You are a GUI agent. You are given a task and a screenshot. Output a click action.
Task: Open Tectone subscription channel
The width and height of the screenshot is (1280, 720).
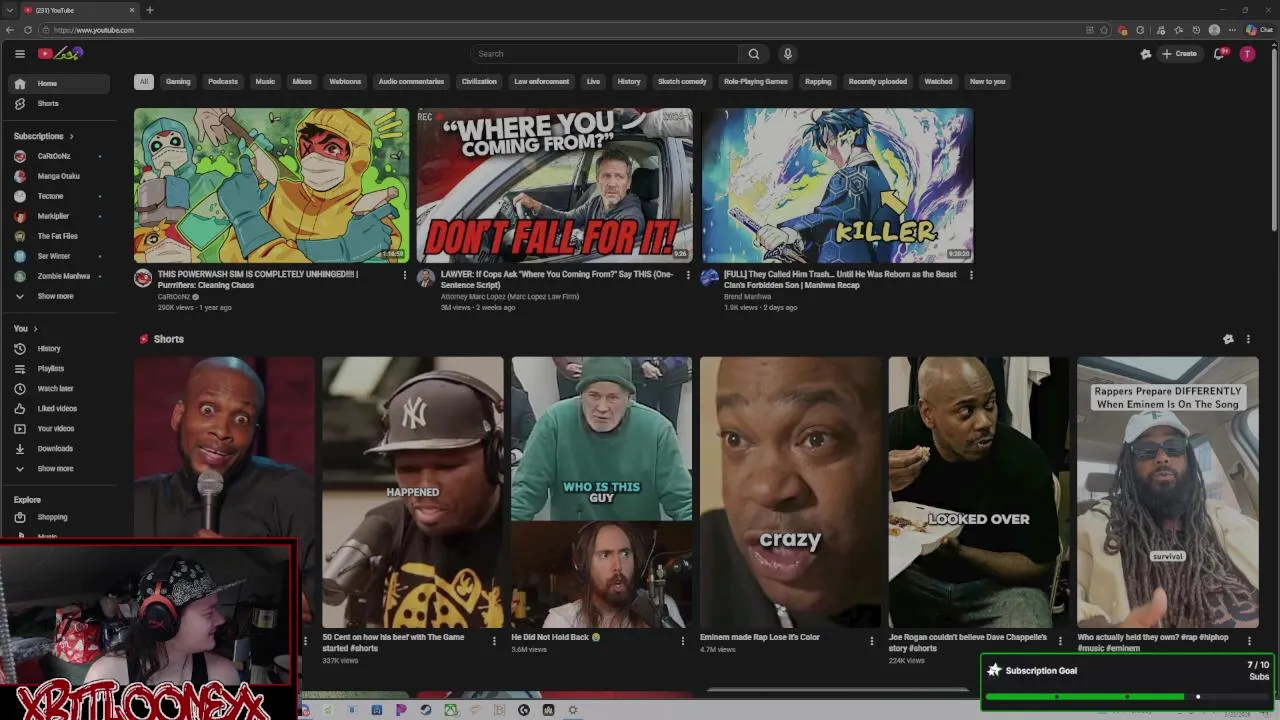point(59,197)
